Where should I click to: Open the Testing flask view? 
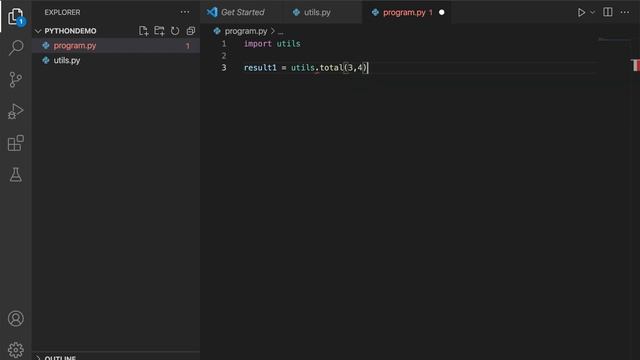(x=16, y=175)
